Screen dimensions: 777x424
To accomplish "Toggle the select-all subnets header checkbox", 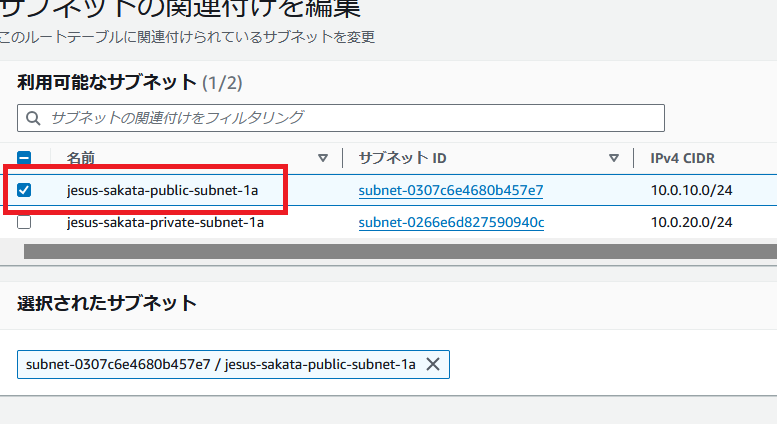I will pos(24,158).
